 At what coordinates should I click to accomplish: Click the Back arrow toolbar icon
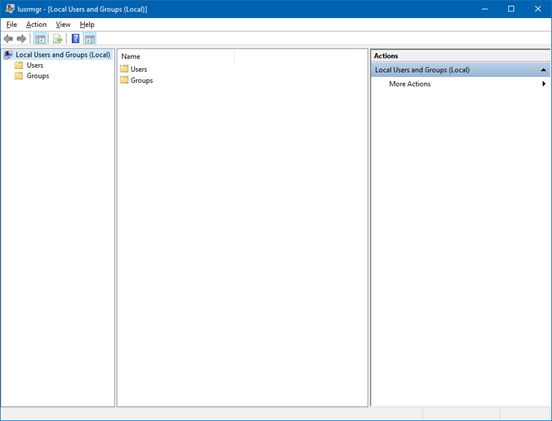[x=8, y=39]
